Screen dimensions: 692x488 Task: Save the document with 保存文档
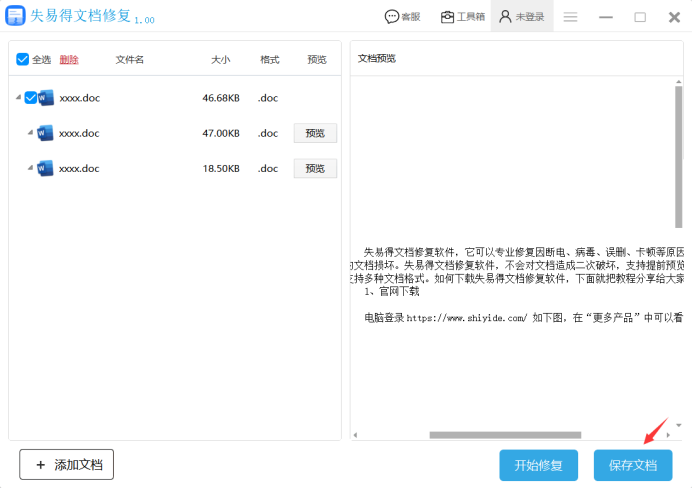tap(633, 465)
